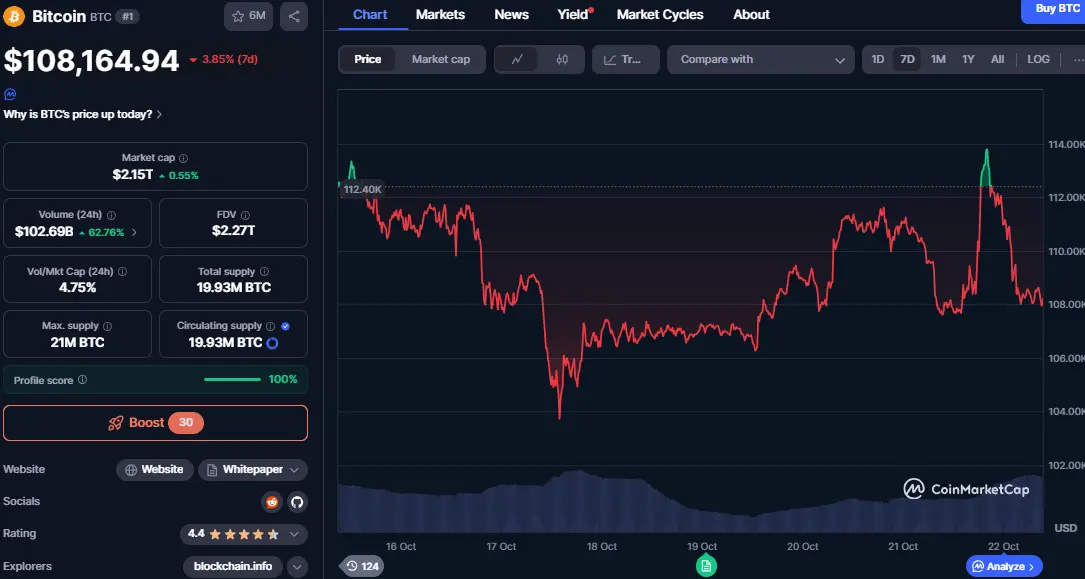Enable LOG scale on the chart
1085x579 pixels.
tap(1038, 60)
